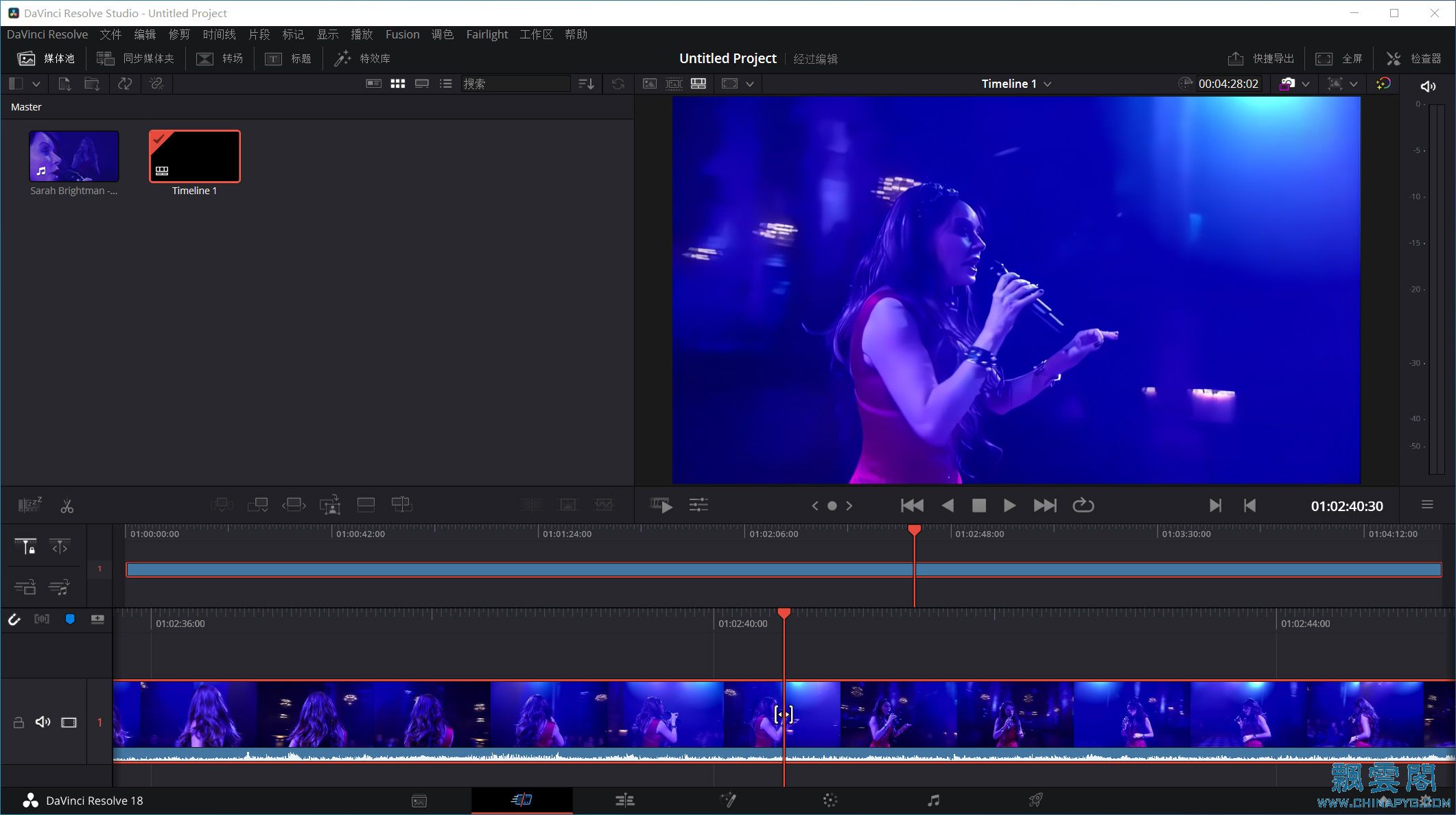The width and height of the screenshot is (1456, 815).
Task: Click the Close Up edit icon
Action: coord(330,505)
